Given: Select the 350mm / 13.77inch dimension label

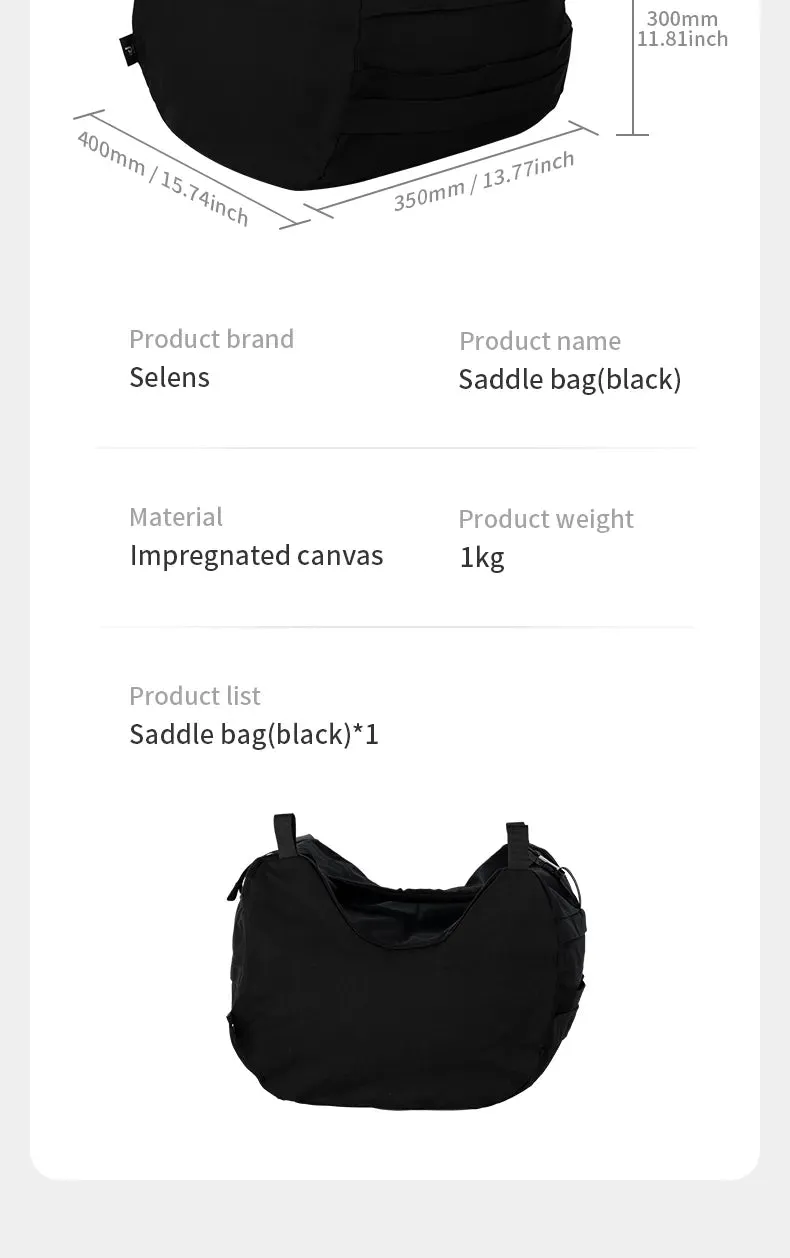Looking at the screenshot, I should coord(484,181).
